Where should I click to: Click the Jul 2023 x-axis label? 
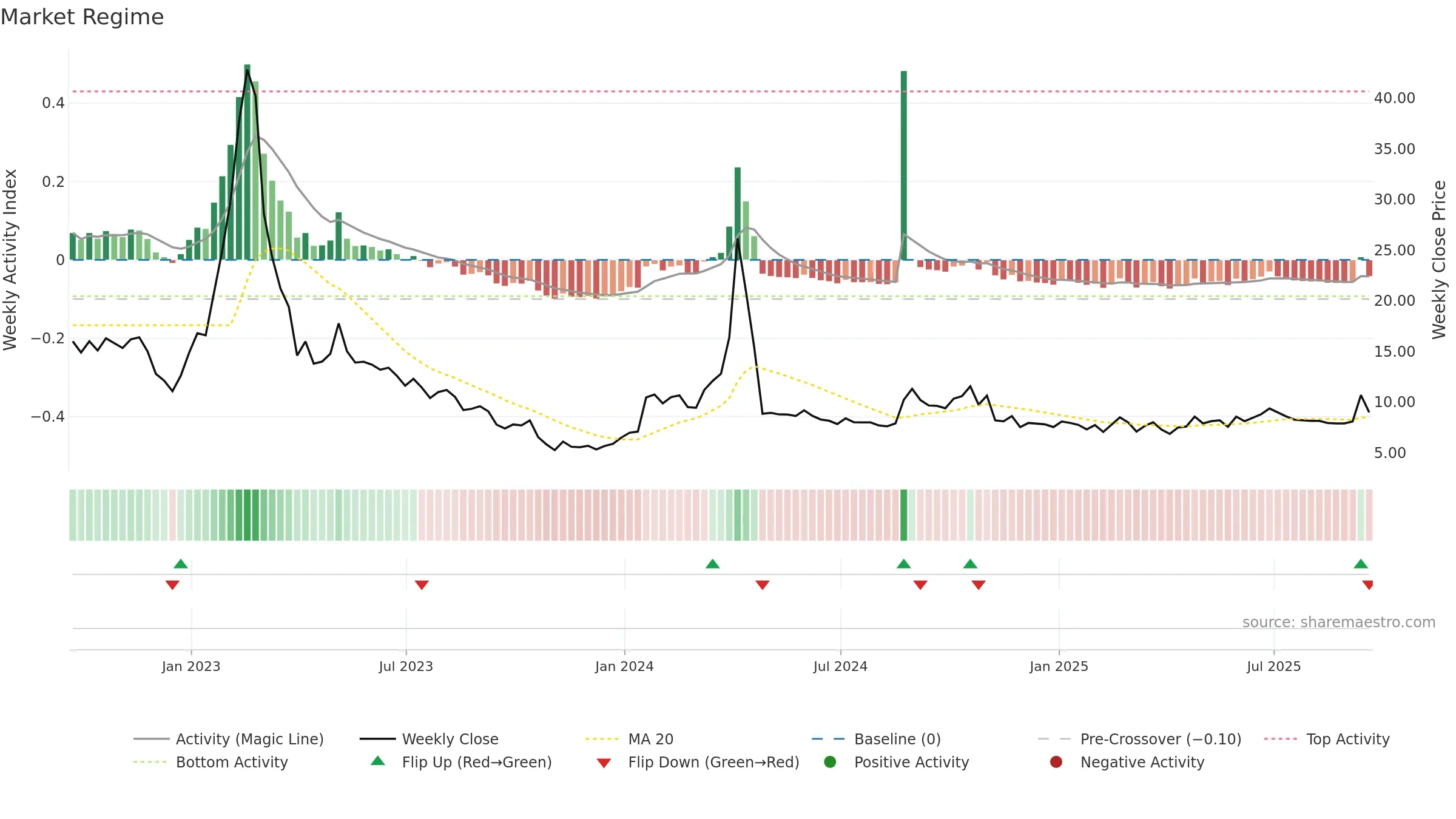pos(406,667)
